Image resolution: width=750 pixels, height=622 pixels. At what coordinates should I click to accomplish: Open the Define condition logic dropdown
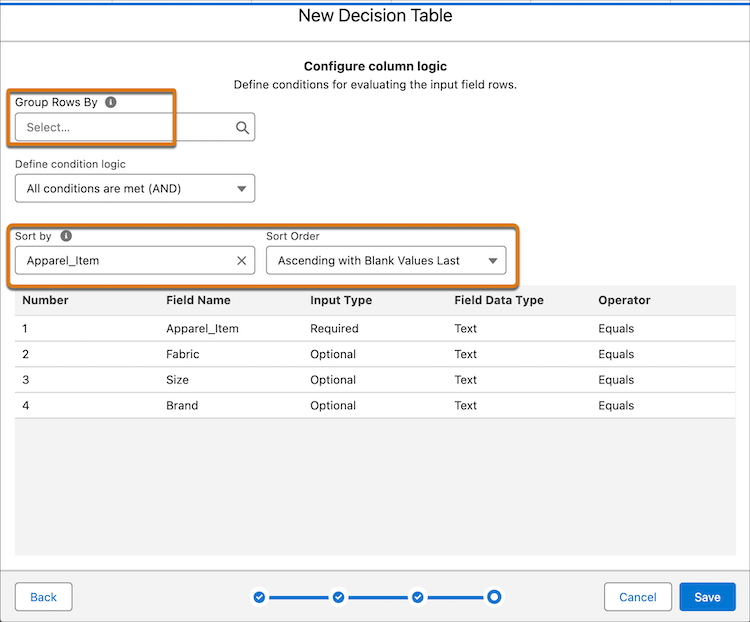[135, 188]
